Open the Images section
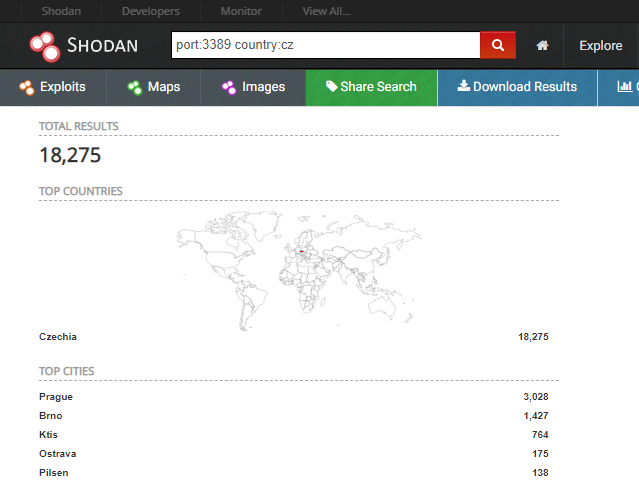 253,87
